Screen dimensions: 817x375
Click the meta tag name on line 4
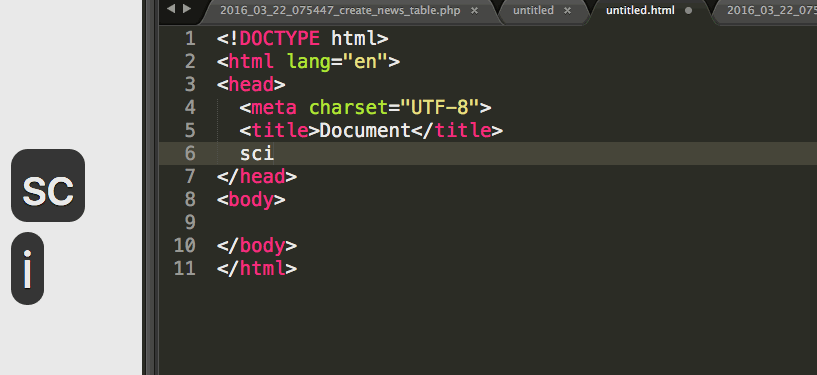pos(274,107)
